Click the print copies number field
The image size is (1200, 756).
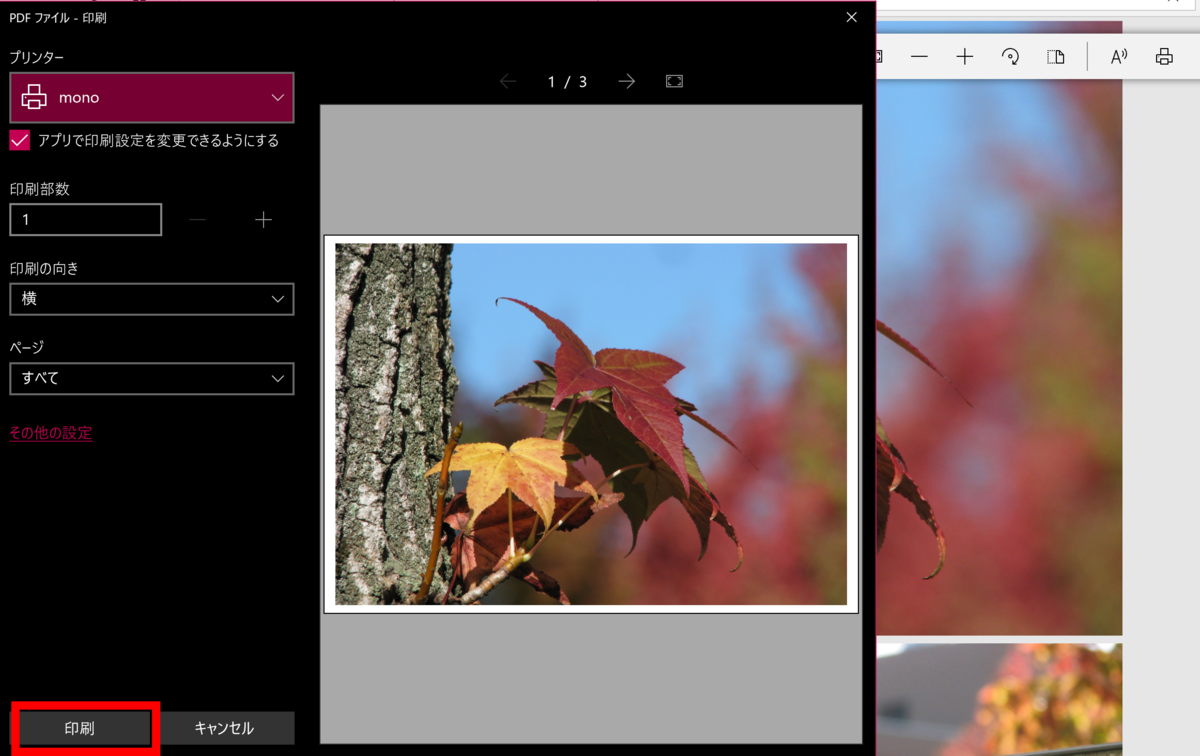click(86, 219)
